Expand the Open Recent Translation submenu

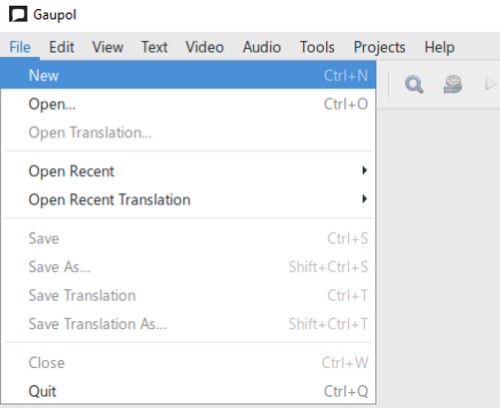188,200
